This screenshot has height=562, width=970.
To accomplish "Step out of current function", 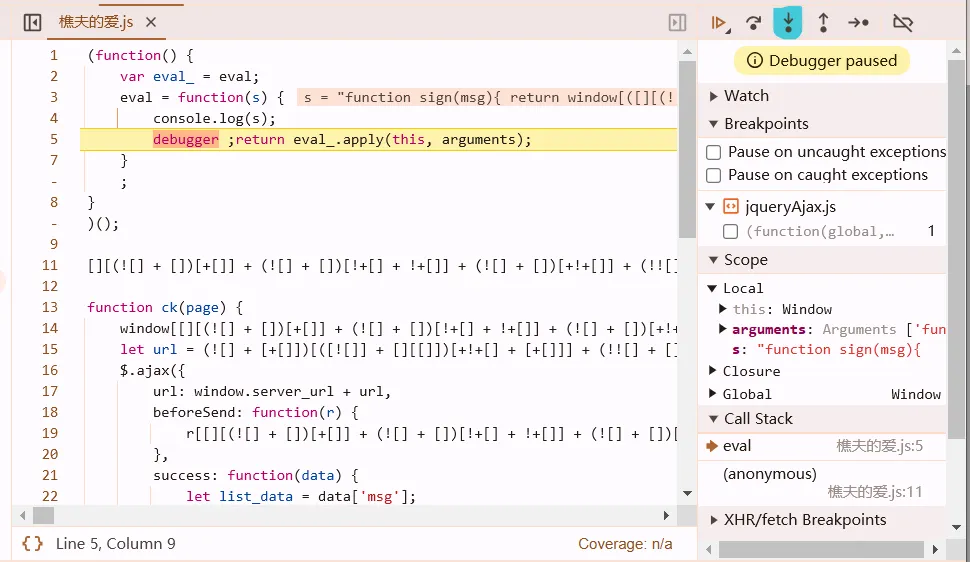I will pos(823,23).
